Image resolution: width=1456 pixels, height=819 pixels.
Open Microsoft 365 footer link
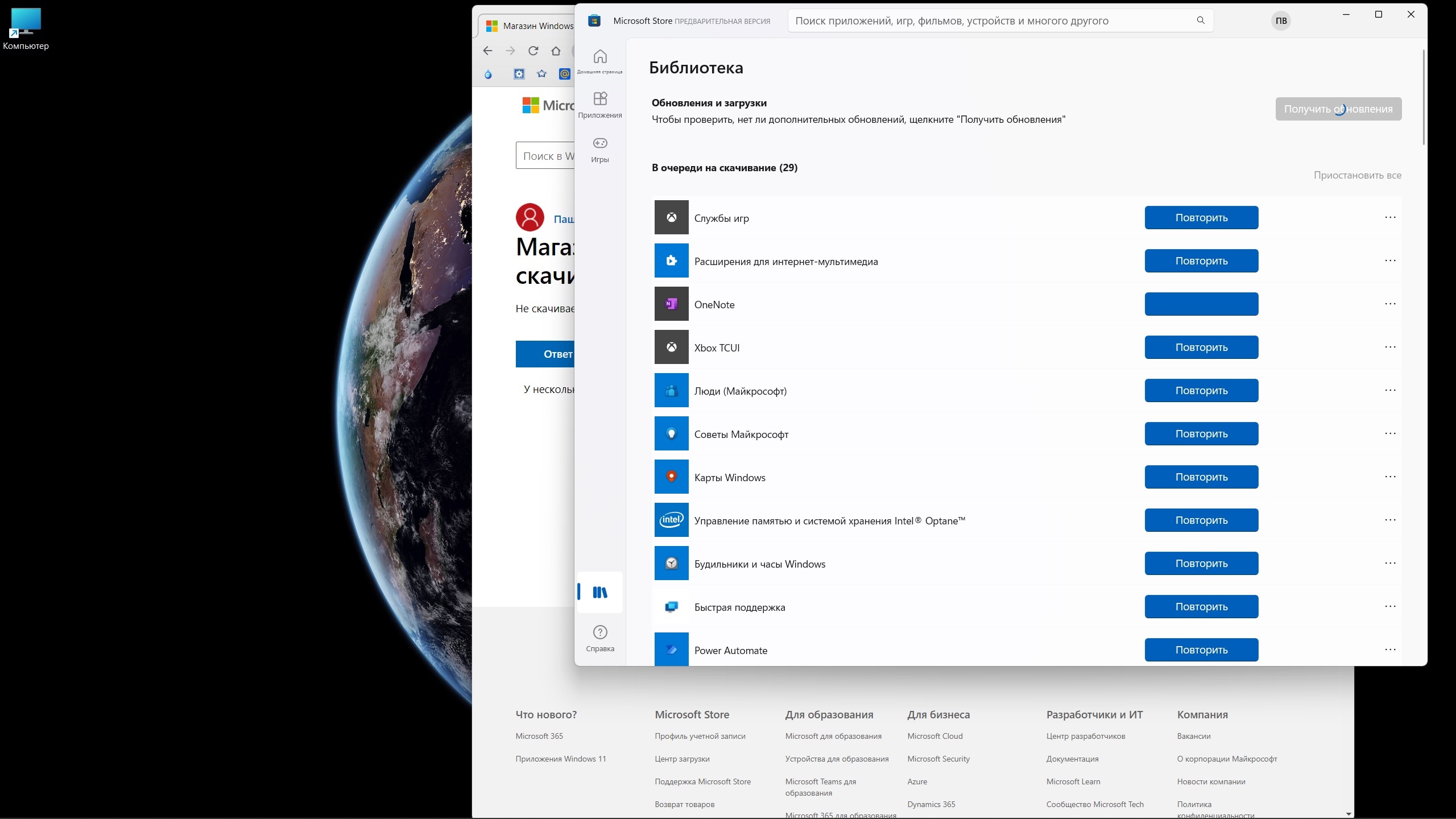pyautogui.click(x=539, y=736)
